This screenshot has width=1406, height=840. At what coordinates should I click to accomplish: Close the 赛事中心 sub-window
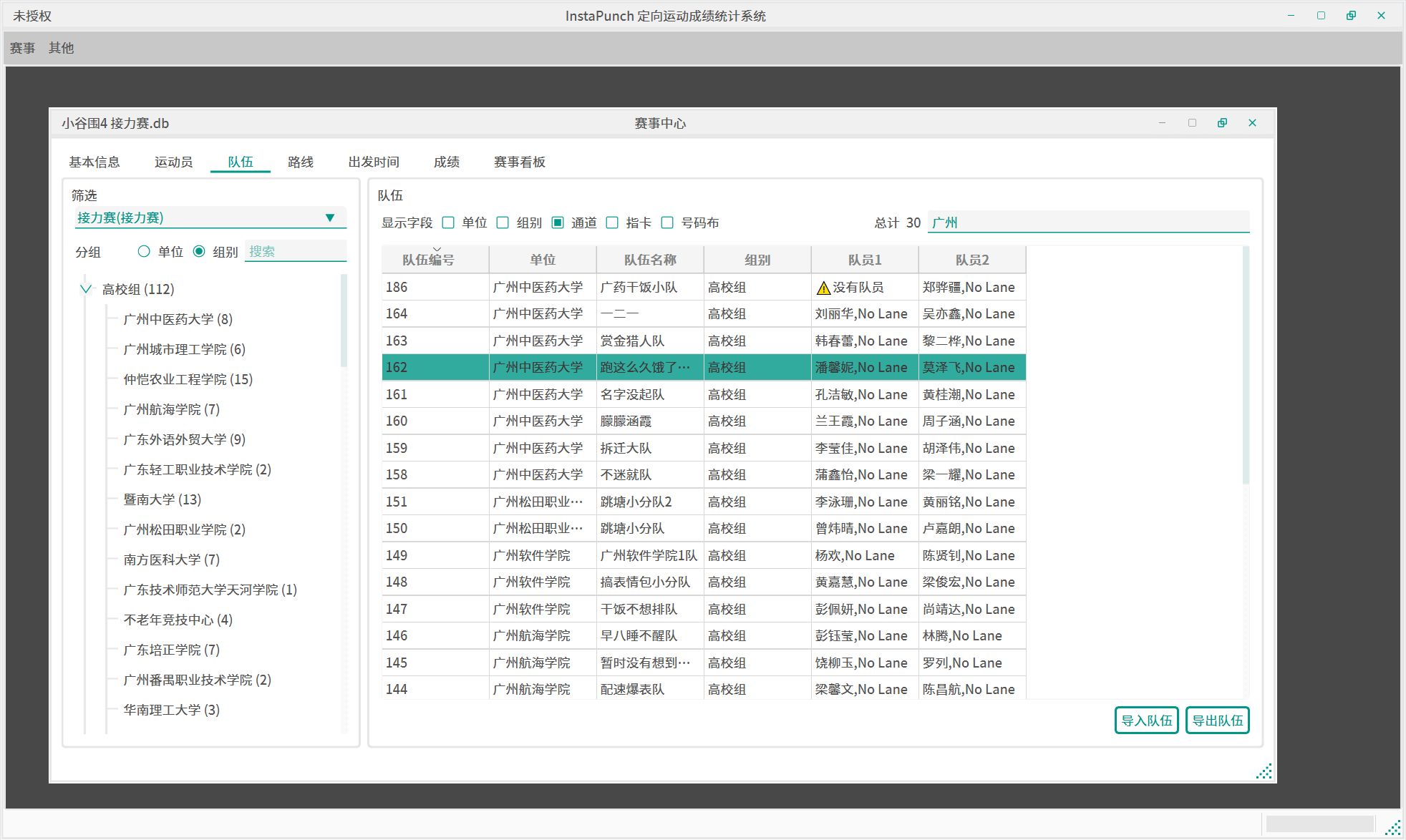(x=1252, y=123)
